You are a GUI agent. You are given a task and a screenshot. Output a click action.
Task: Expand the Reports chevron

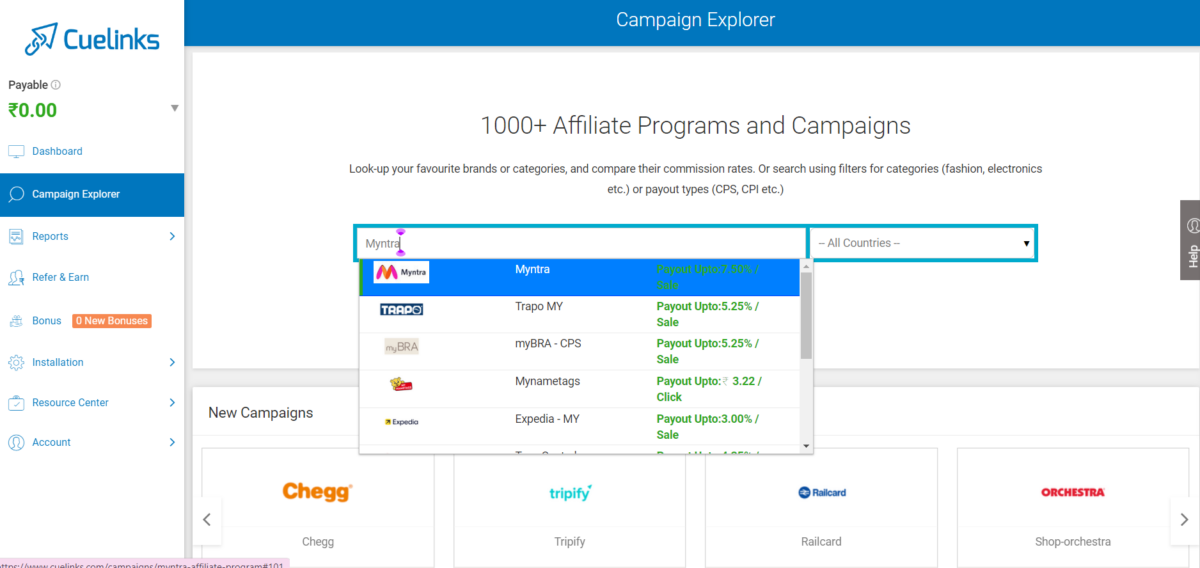172,236
